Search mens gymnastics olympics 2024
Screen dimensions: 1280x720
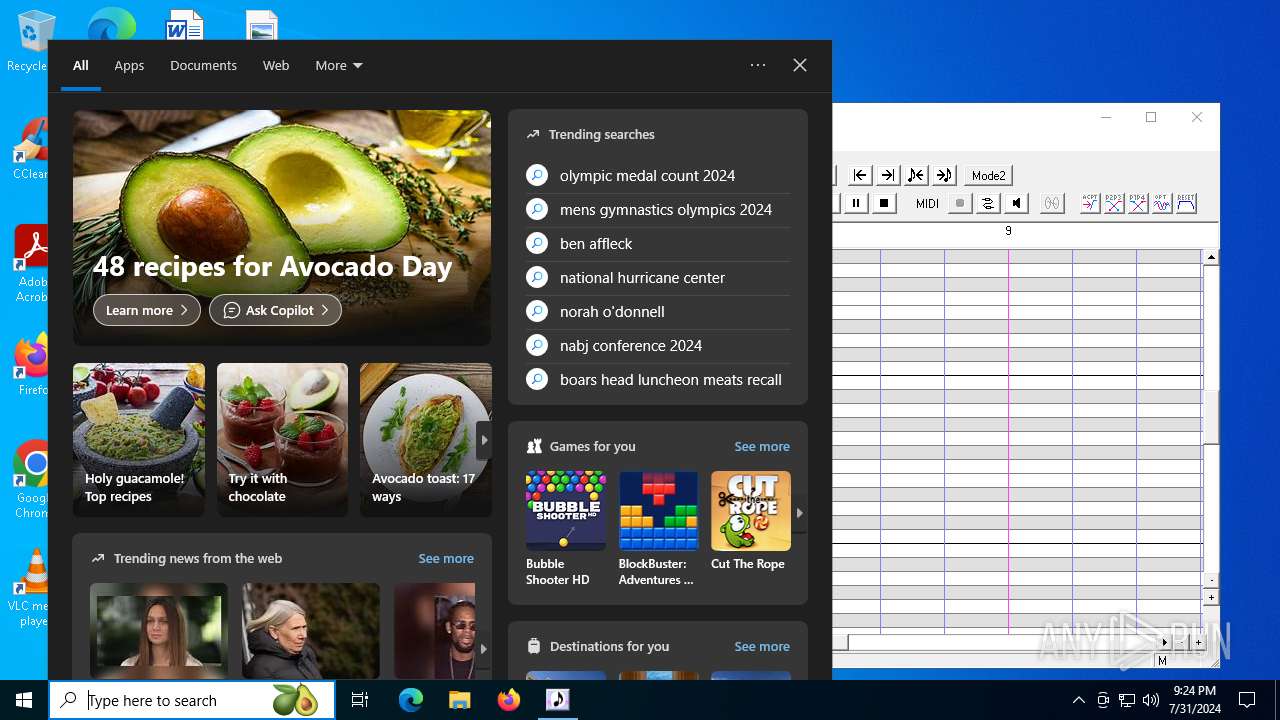tap(658, 209)
